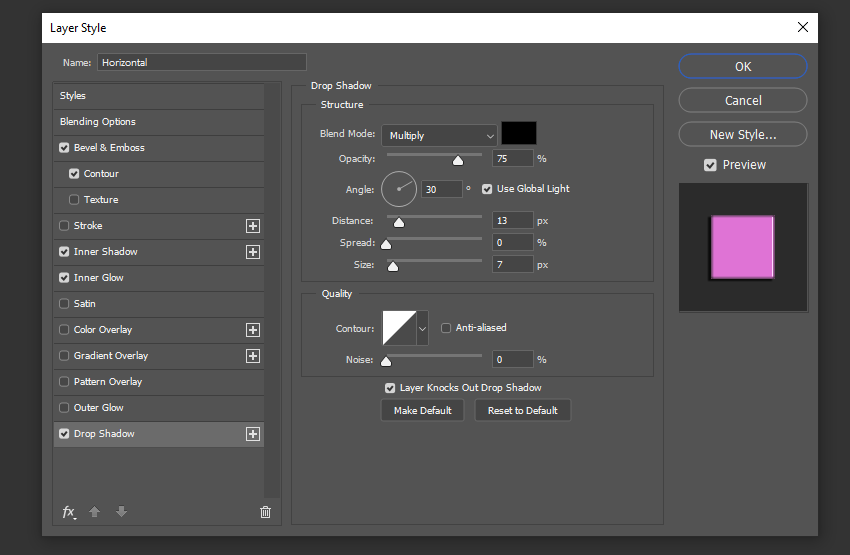Click the Spread slider handle

pos(386,244)
